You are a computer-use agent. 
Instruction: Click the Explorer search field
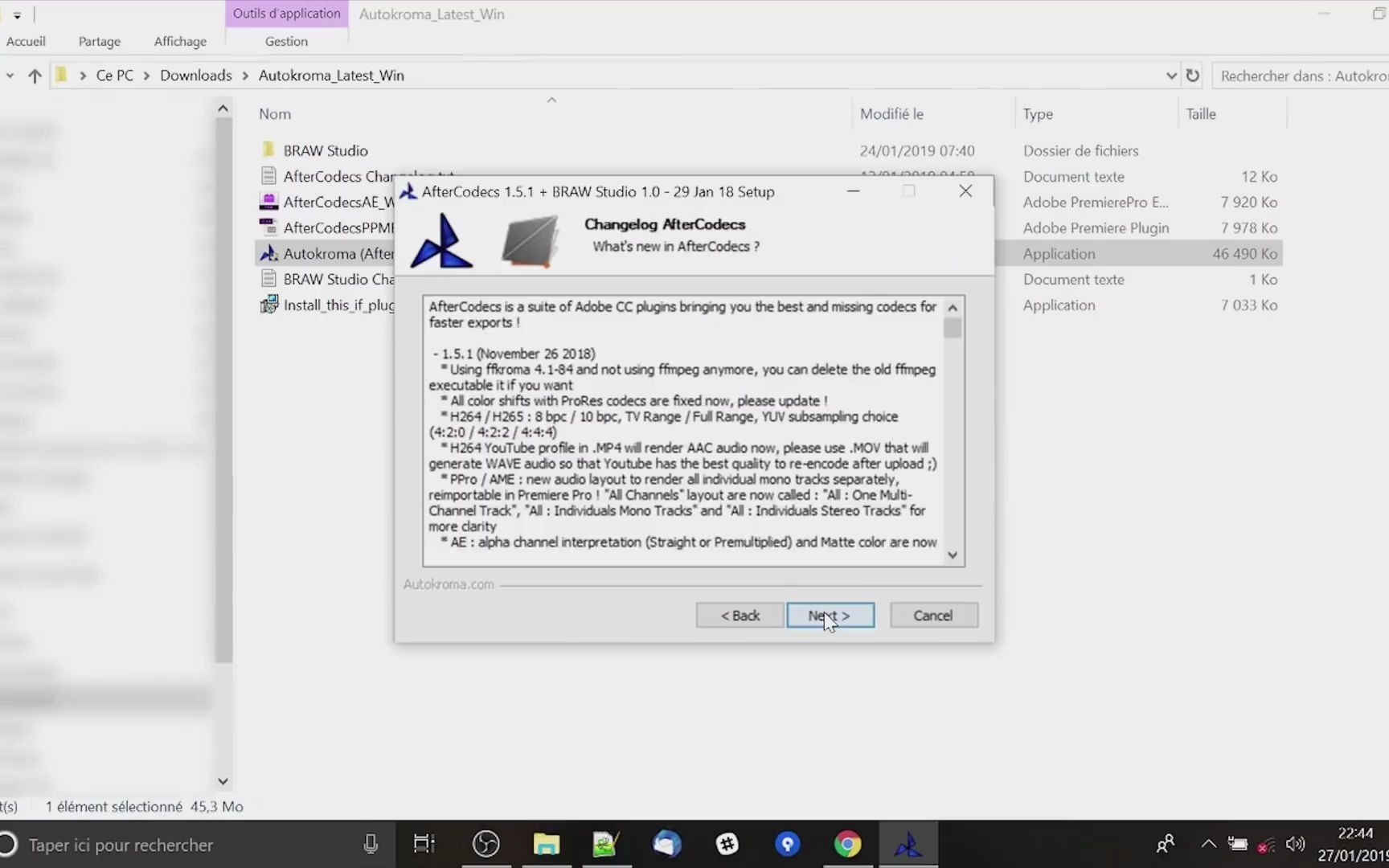(x=1302, y=76)
